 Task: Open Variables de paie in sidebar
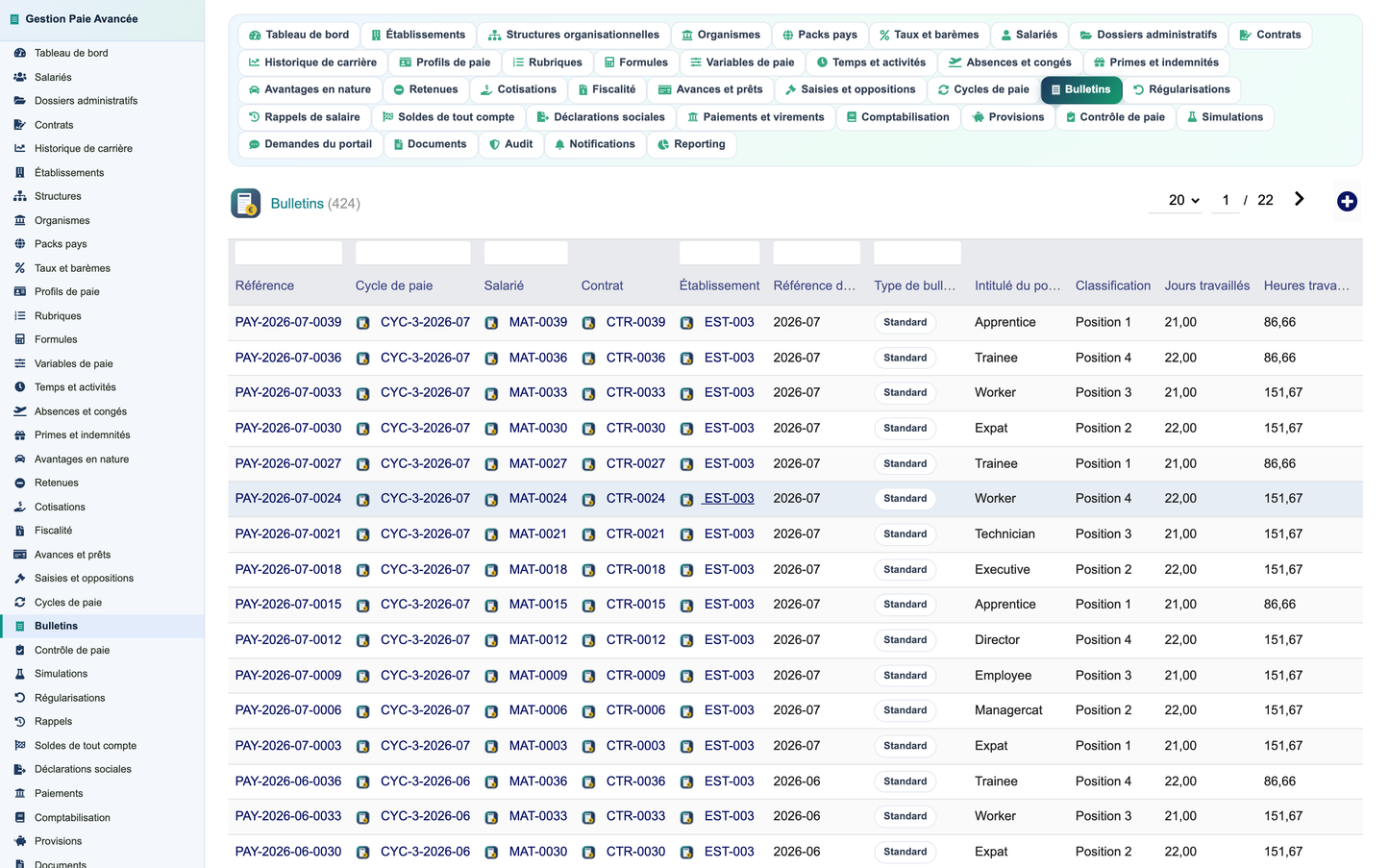tap(74, 363)
